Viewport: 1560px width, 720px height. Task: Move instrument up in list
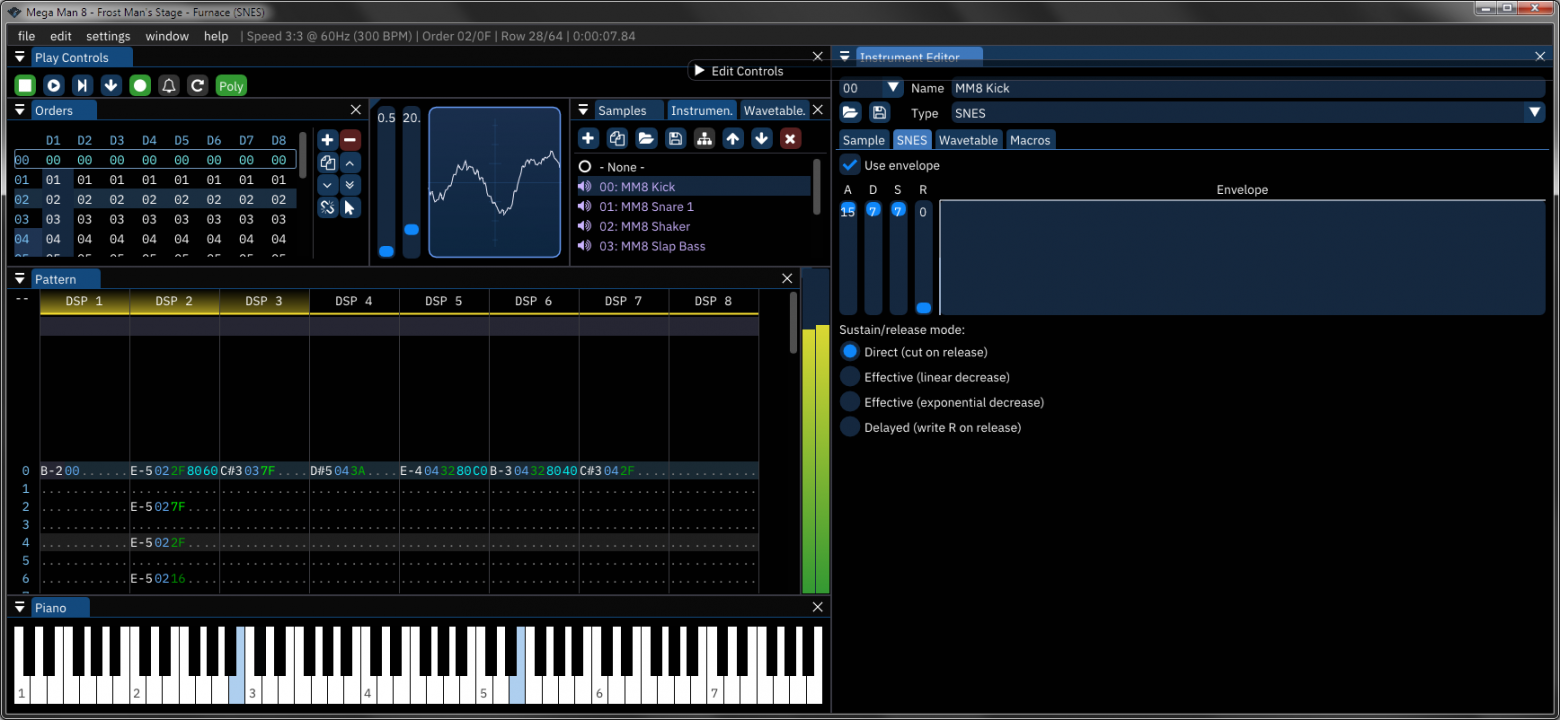point(733,139)
